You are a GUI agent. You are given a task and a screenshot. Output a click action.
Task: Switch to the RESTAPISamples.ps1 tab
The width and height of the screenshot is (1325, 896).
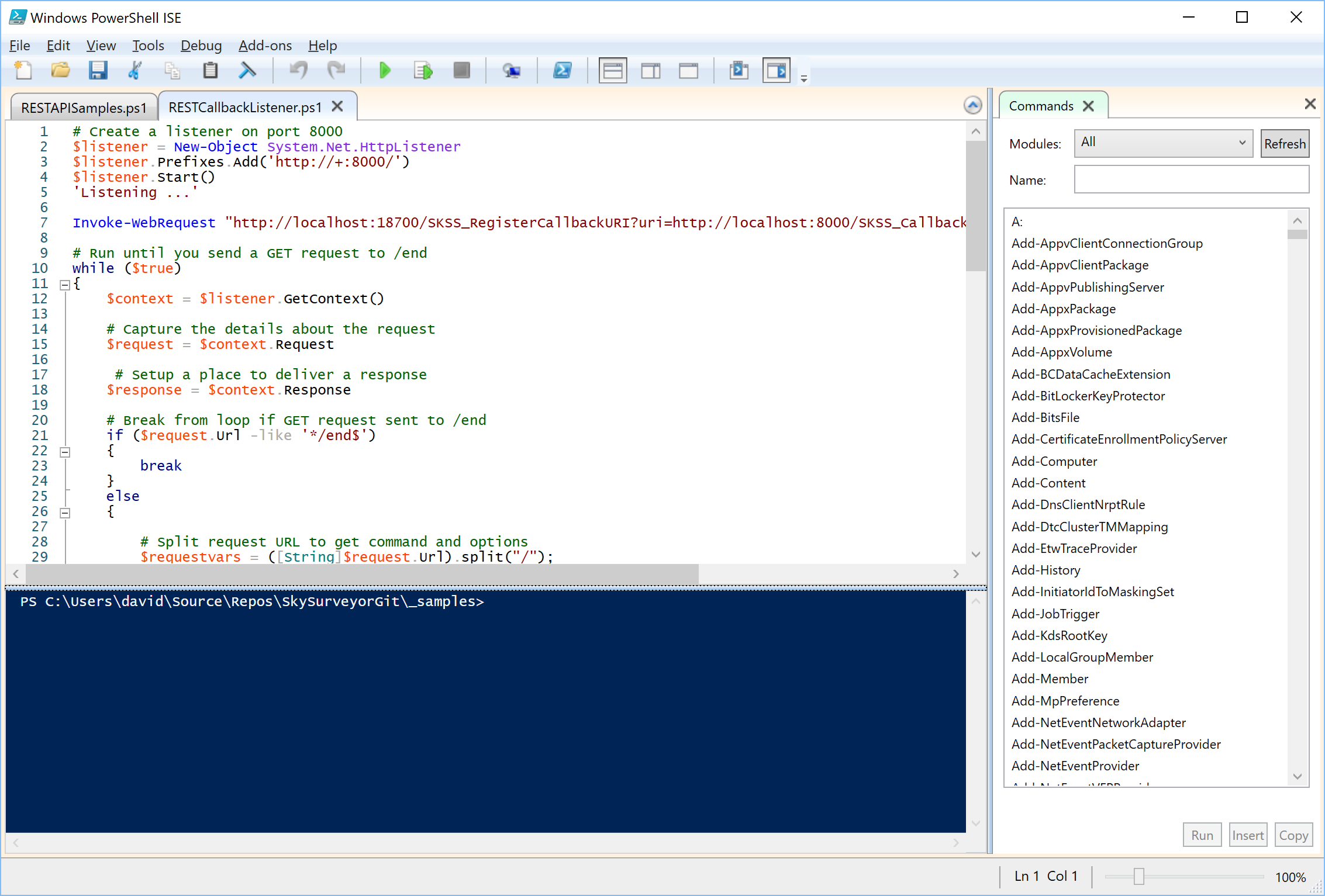84,108
